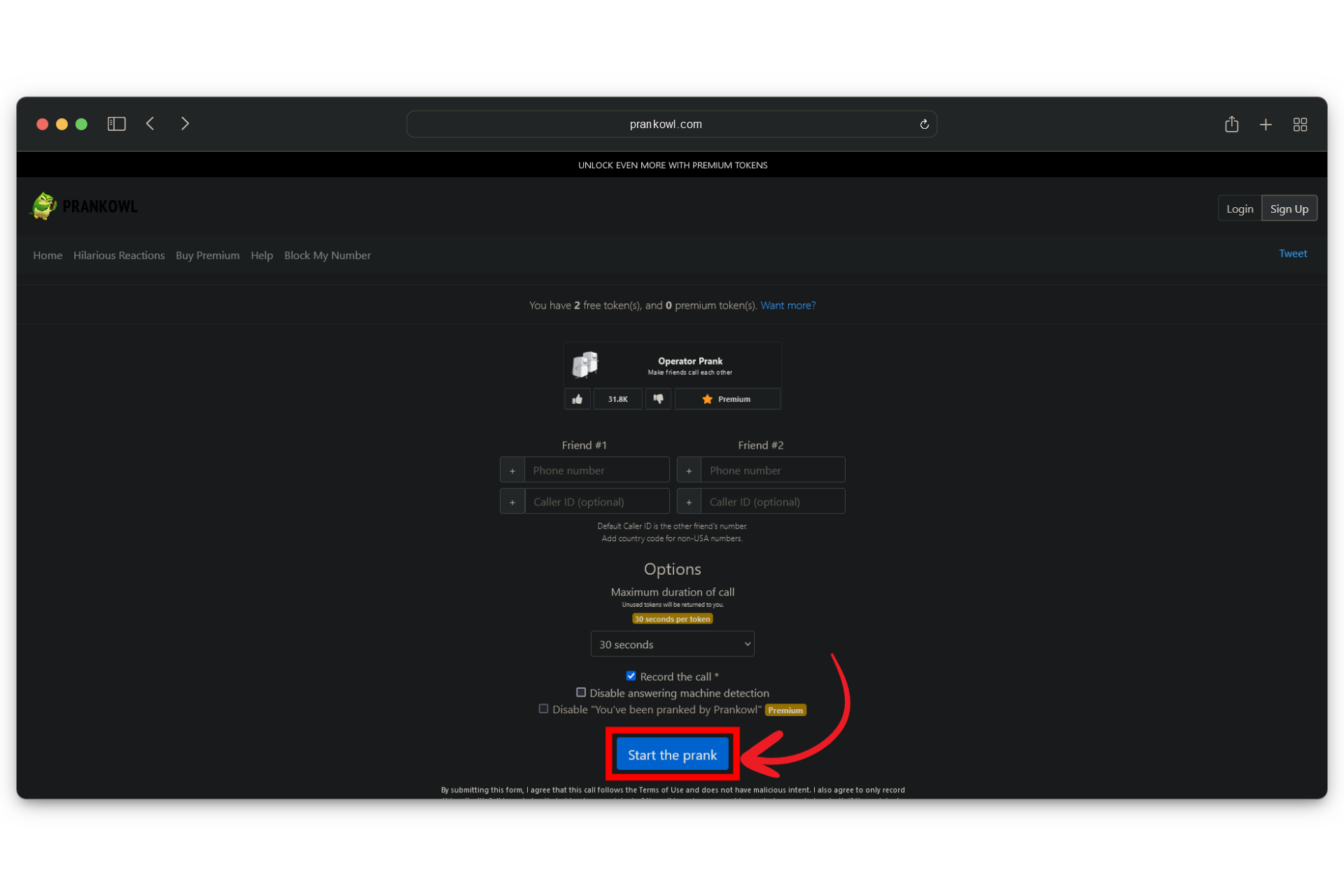The height and width of the screenshot is (896, 1344).
Task: Click the Premium star icon
Action: [x=707, y=399]
